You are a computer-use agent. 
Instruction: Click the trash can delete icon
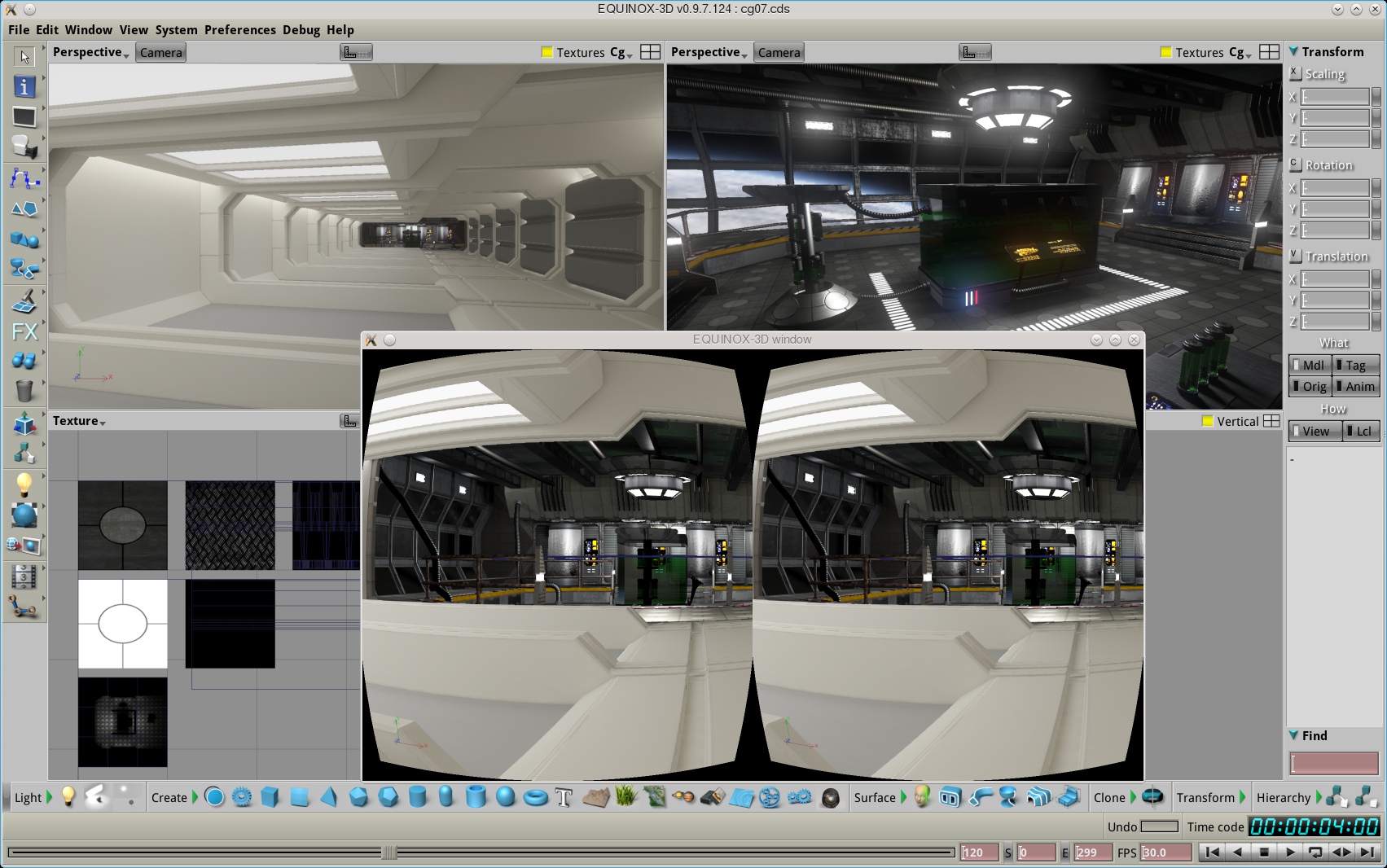[x=24, y=392]
